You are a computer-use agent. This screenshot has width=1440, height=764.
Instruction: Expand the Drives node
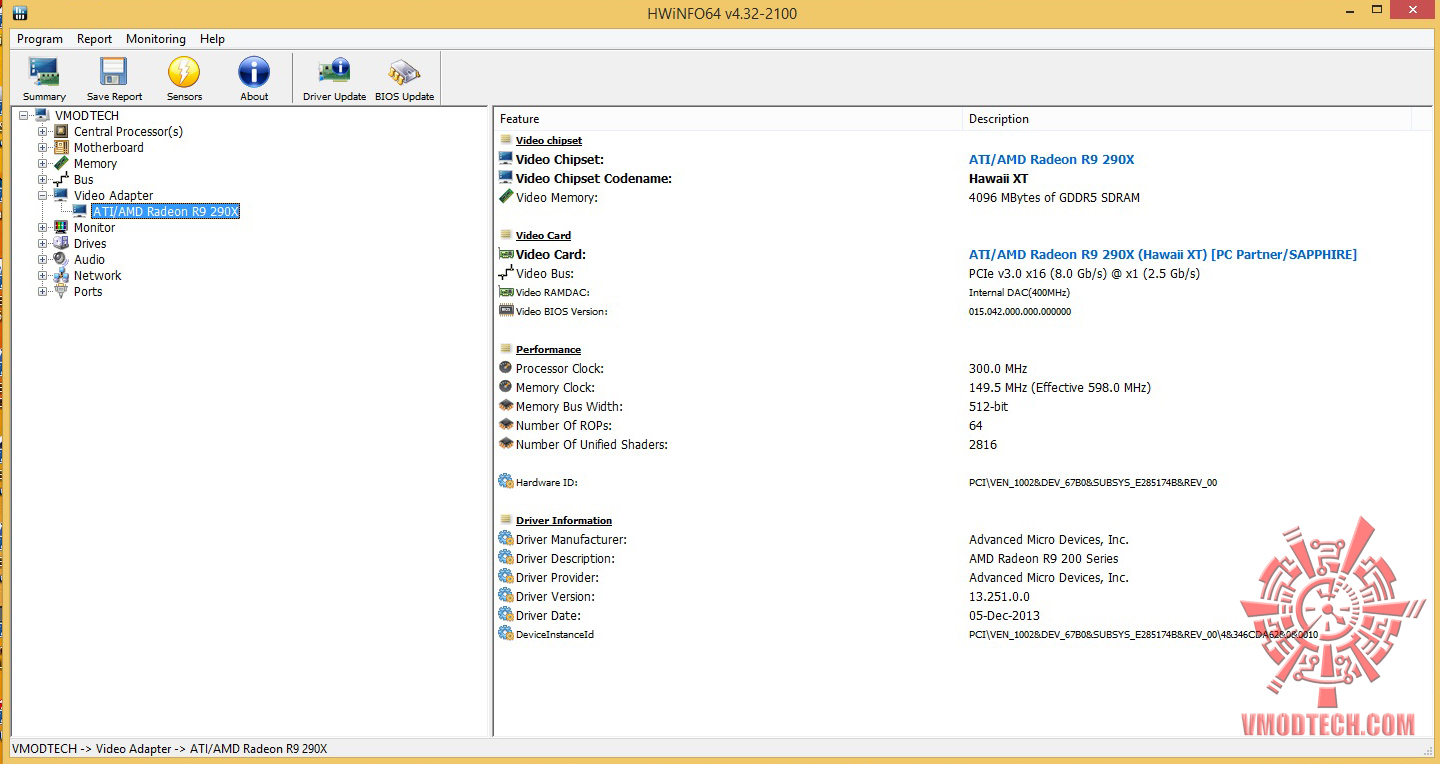pos(43,244)
